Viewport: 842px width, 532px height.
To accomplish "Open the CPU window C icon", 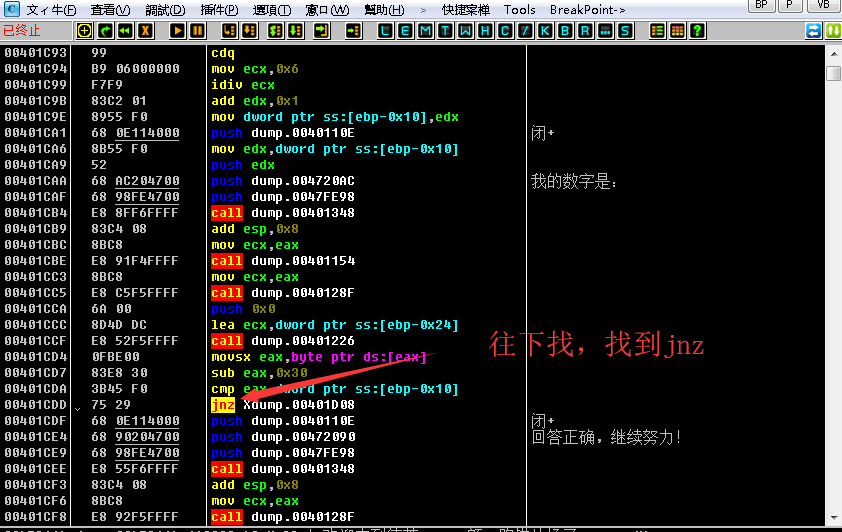I will point(505,31).
